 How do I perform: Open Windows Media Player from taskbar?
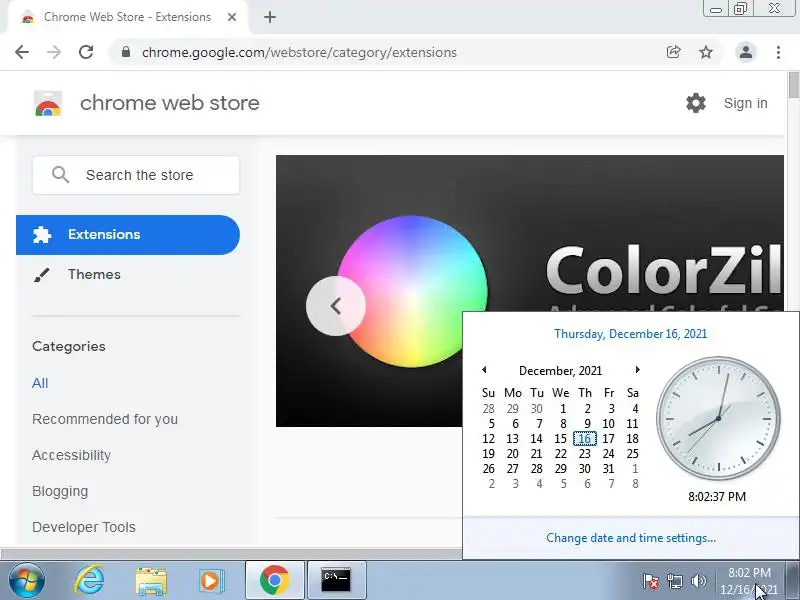(211, 580)
